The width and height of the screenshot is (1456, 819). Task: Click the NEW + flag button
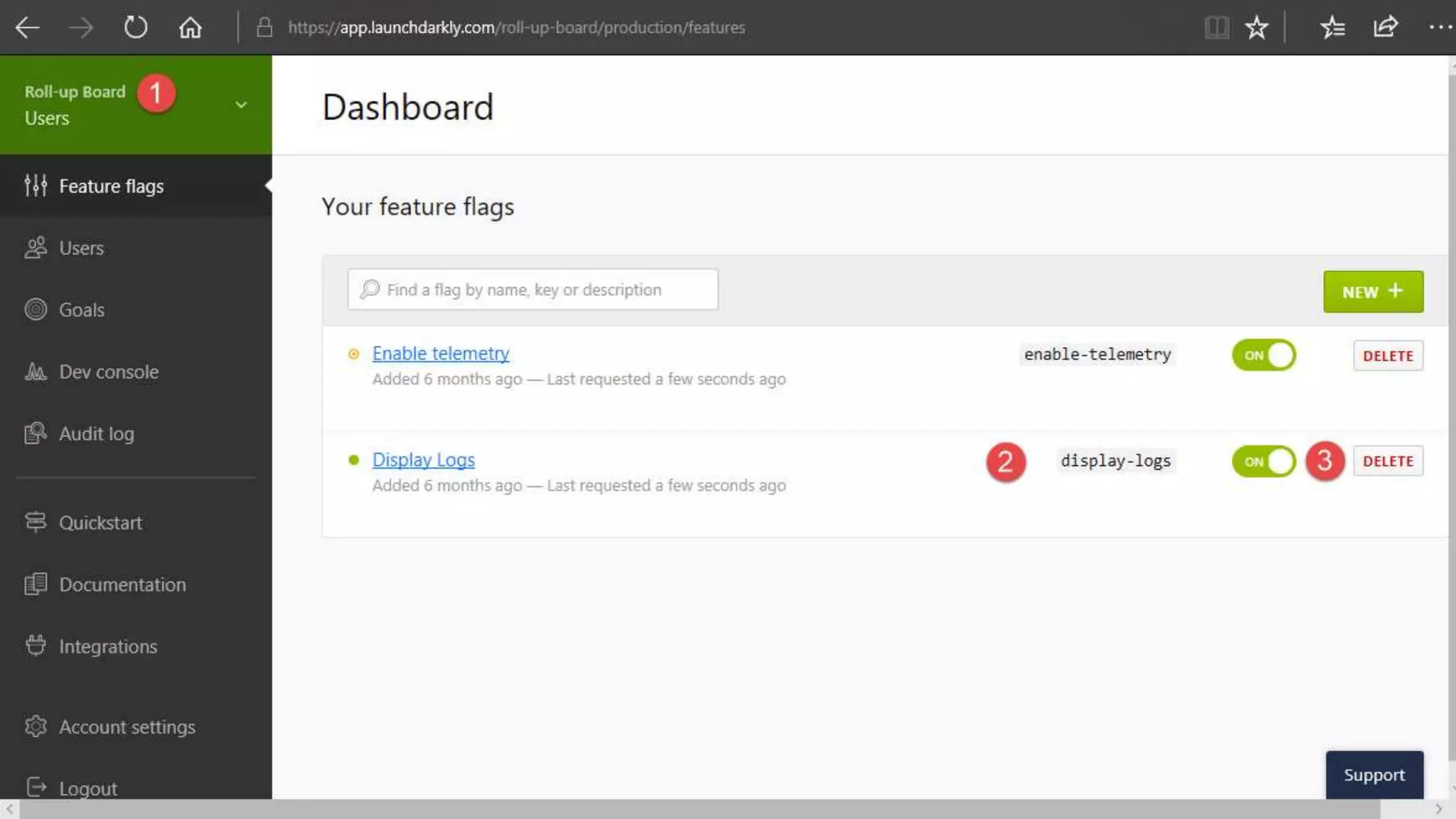1372,291
